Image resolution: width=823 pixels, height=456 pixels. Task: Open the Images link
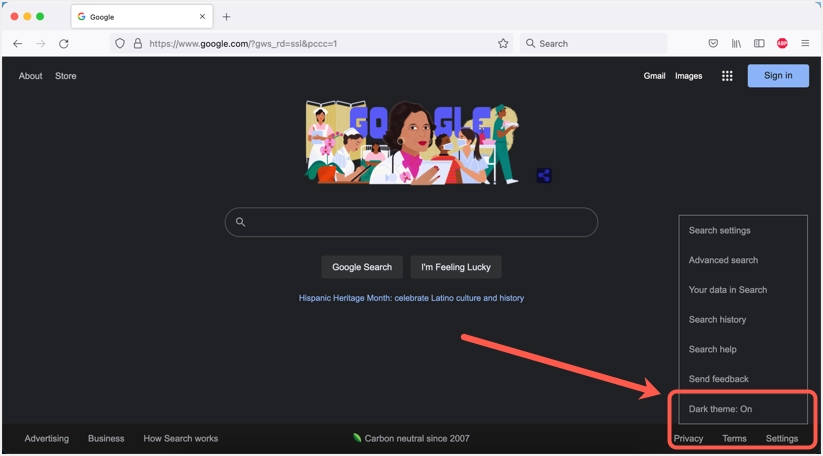(688, 76)
